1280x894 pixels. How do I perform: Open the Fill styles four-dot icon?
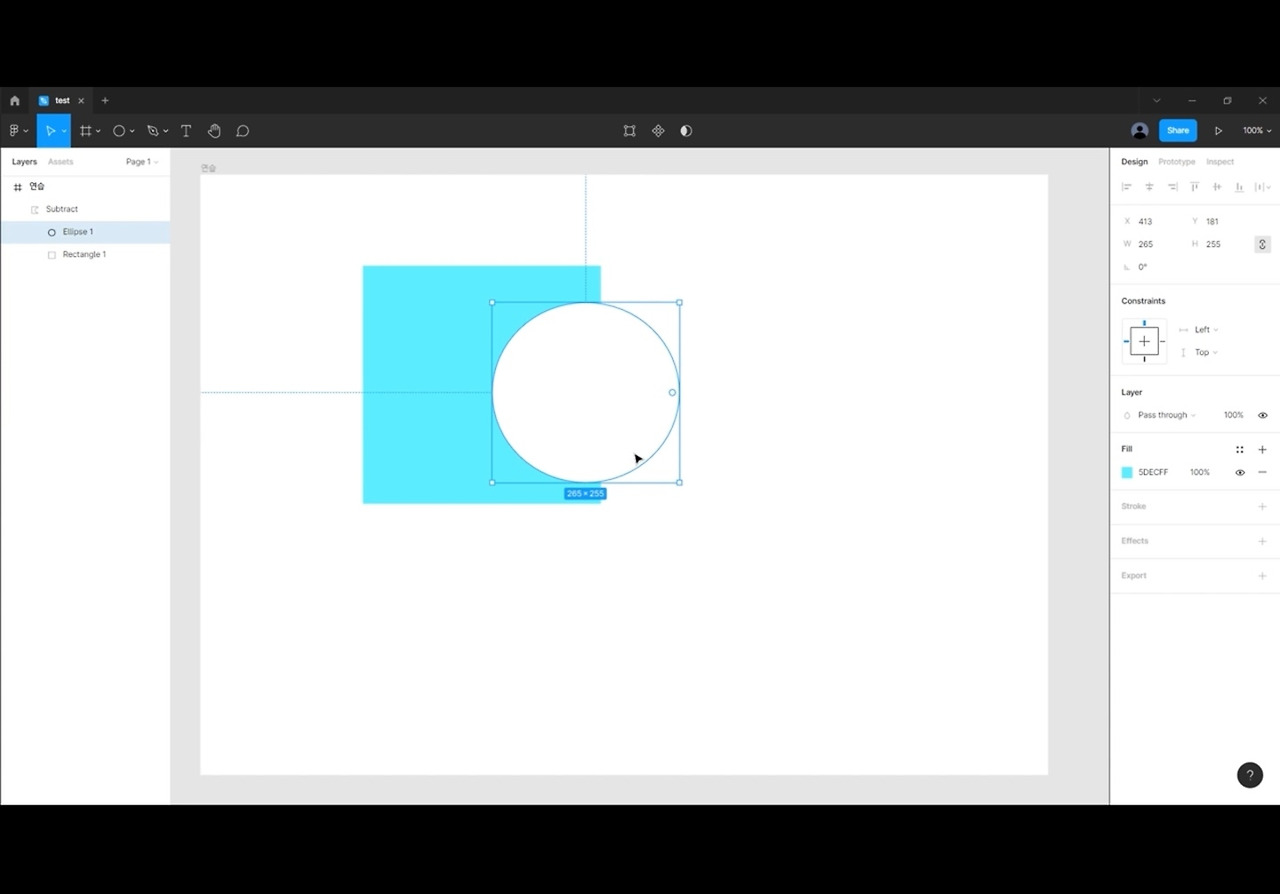(x=1240, y=450)
